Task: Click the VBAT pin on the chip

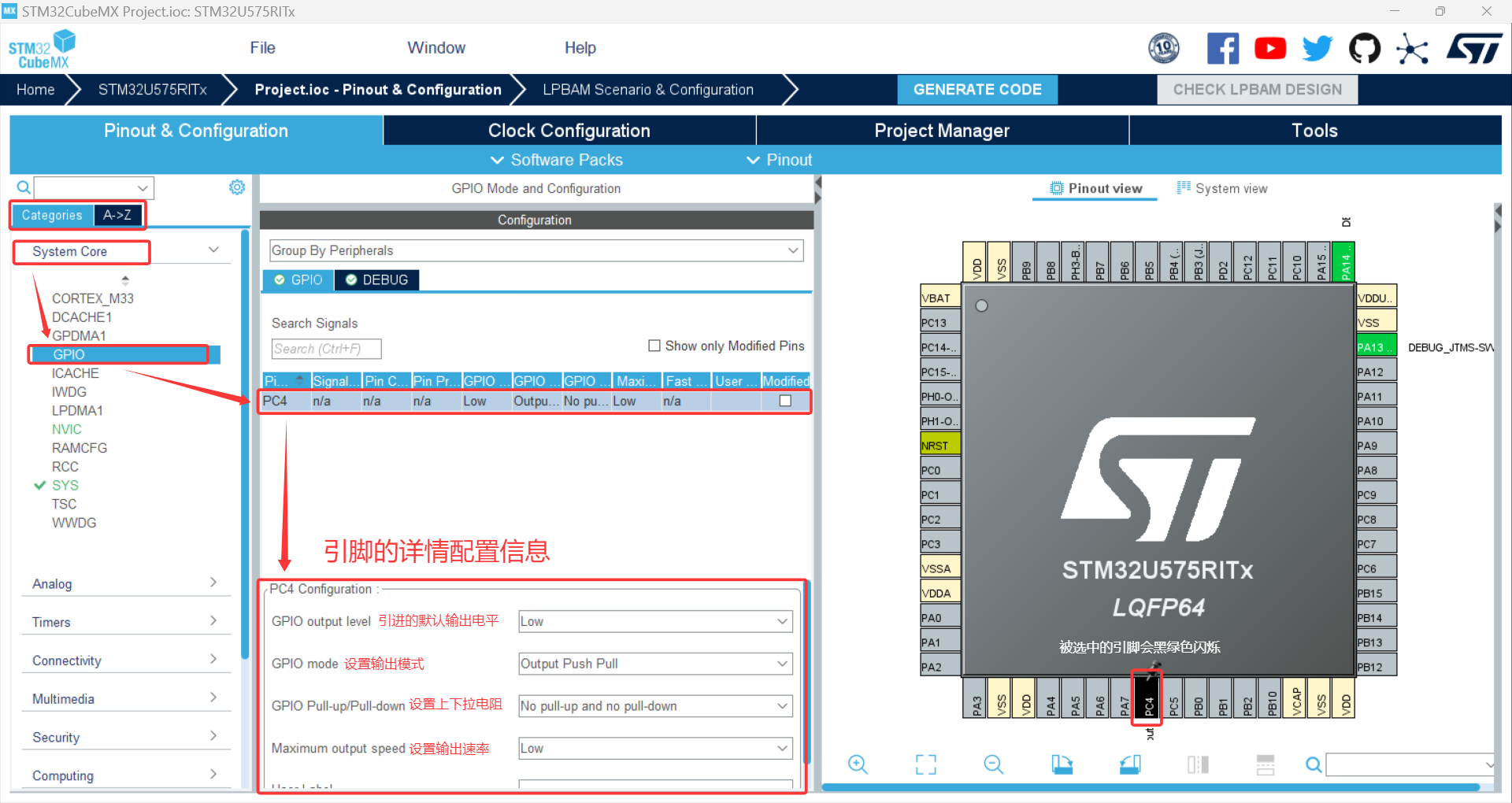Action: pyautogui.click(x=940, y=298)
